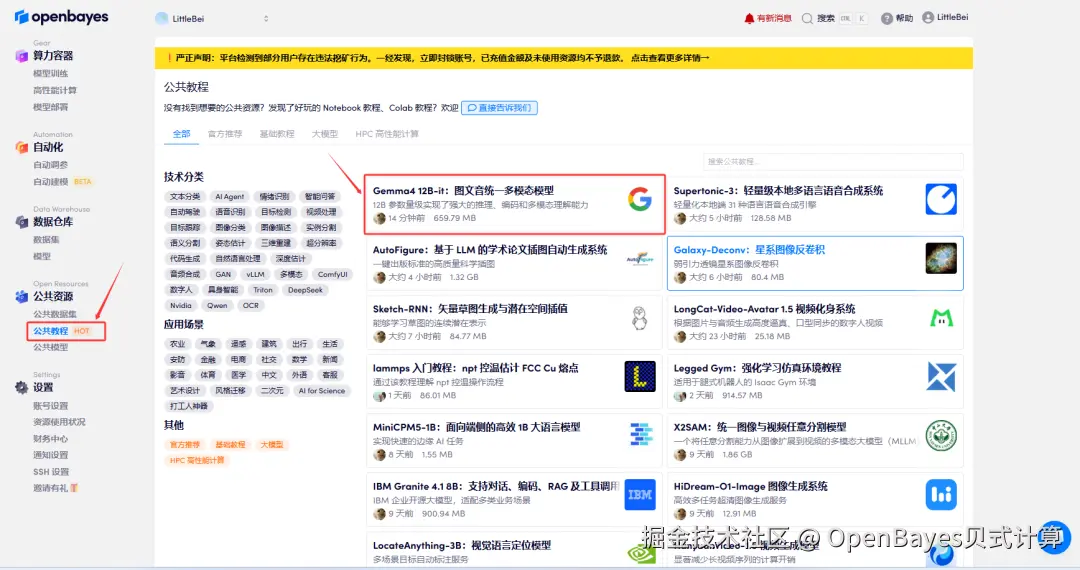Screen dimensions: 1080x570
Task: Open 账号设置 in the sidebar
Action: click(x=51, y=406)
